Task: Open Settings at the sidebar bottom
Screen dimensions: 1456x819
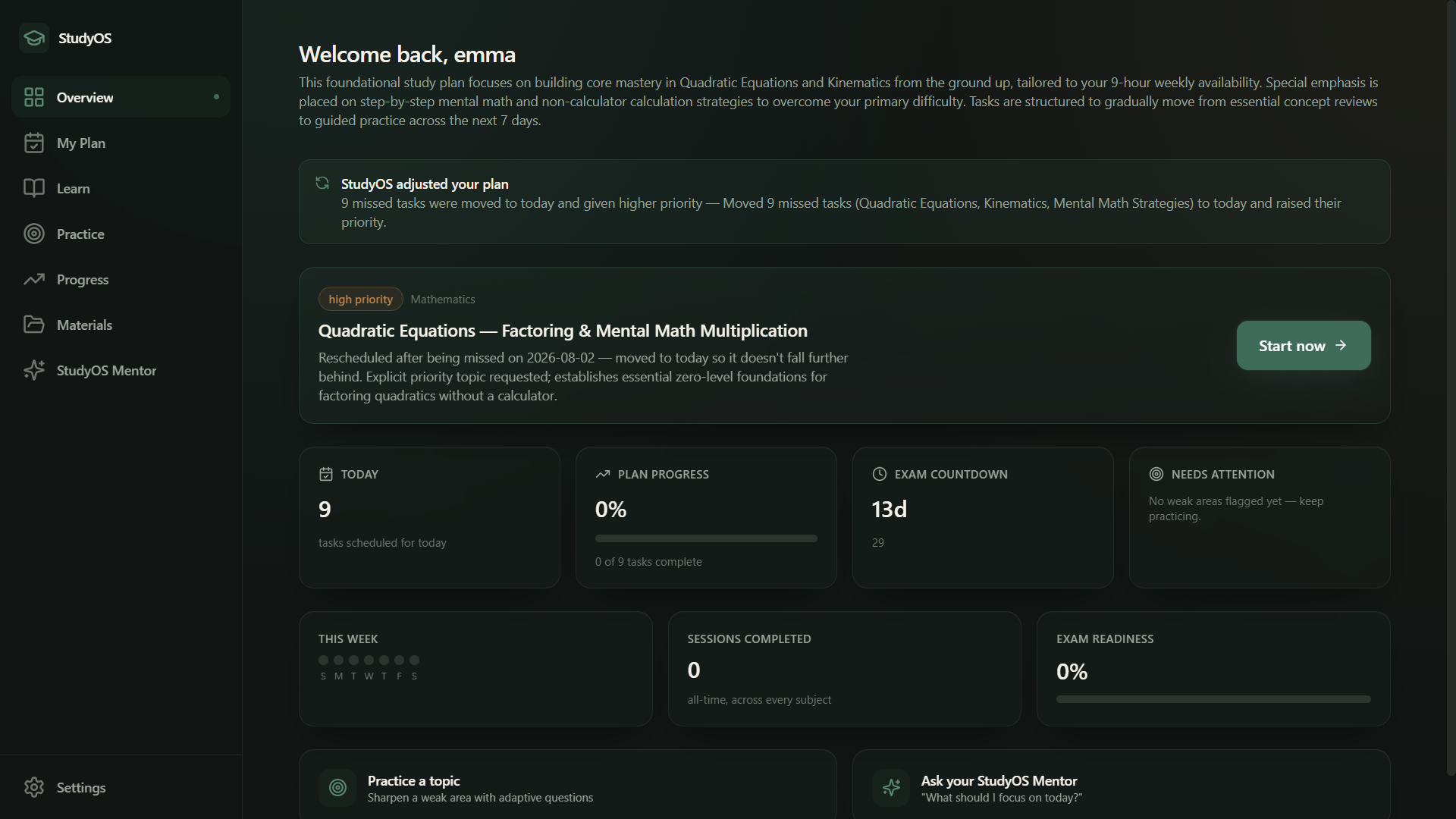Action: (121, 787)
